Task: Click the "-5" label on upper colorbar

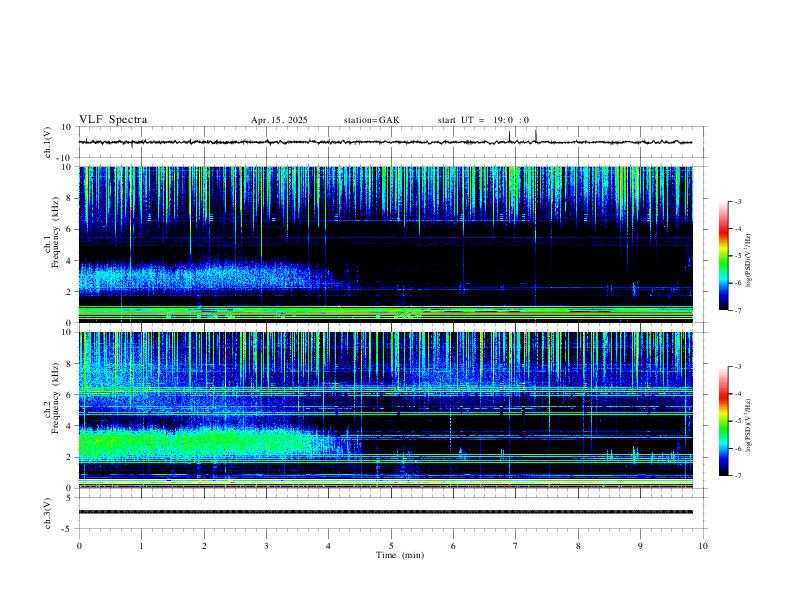Action: pos(737,256)
